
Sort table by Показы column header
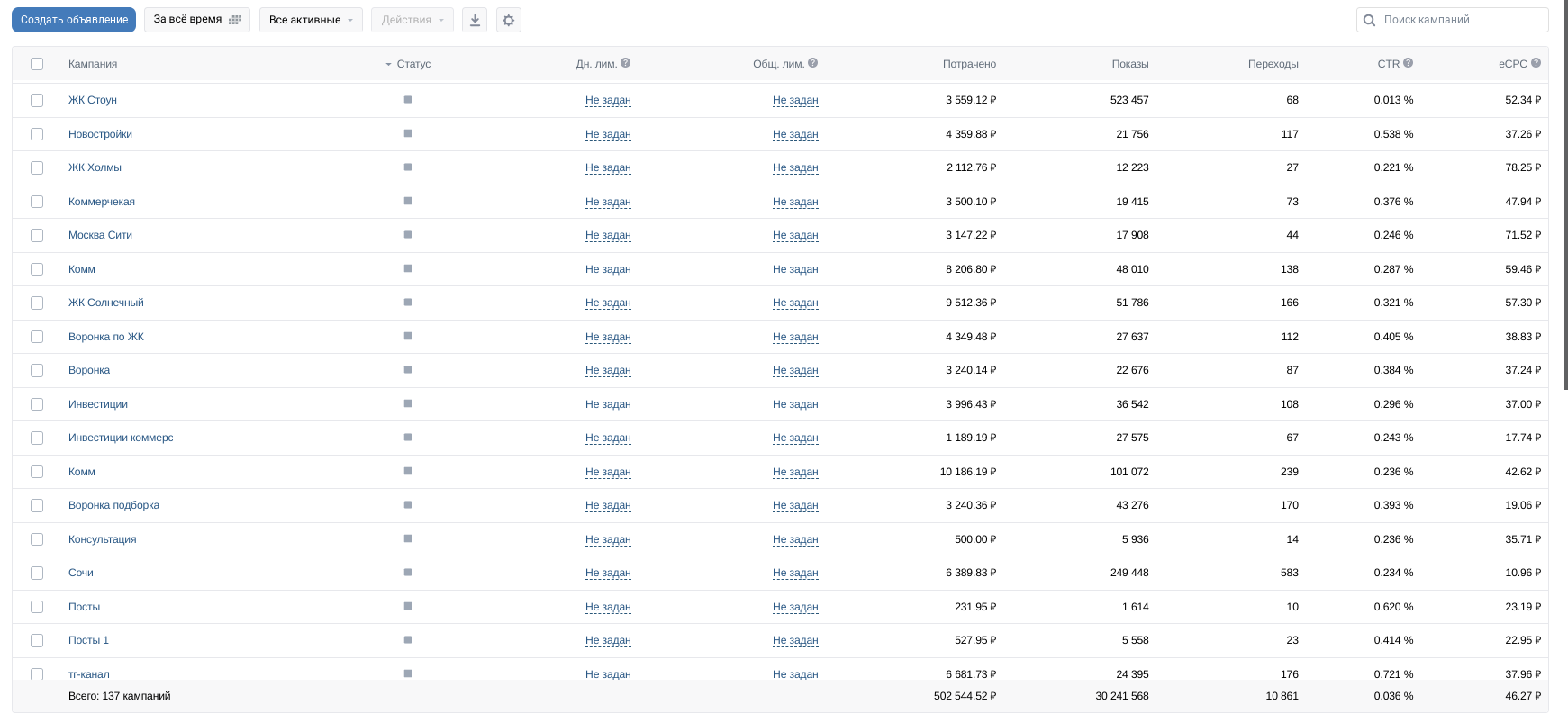click(x=1129, y=64)
